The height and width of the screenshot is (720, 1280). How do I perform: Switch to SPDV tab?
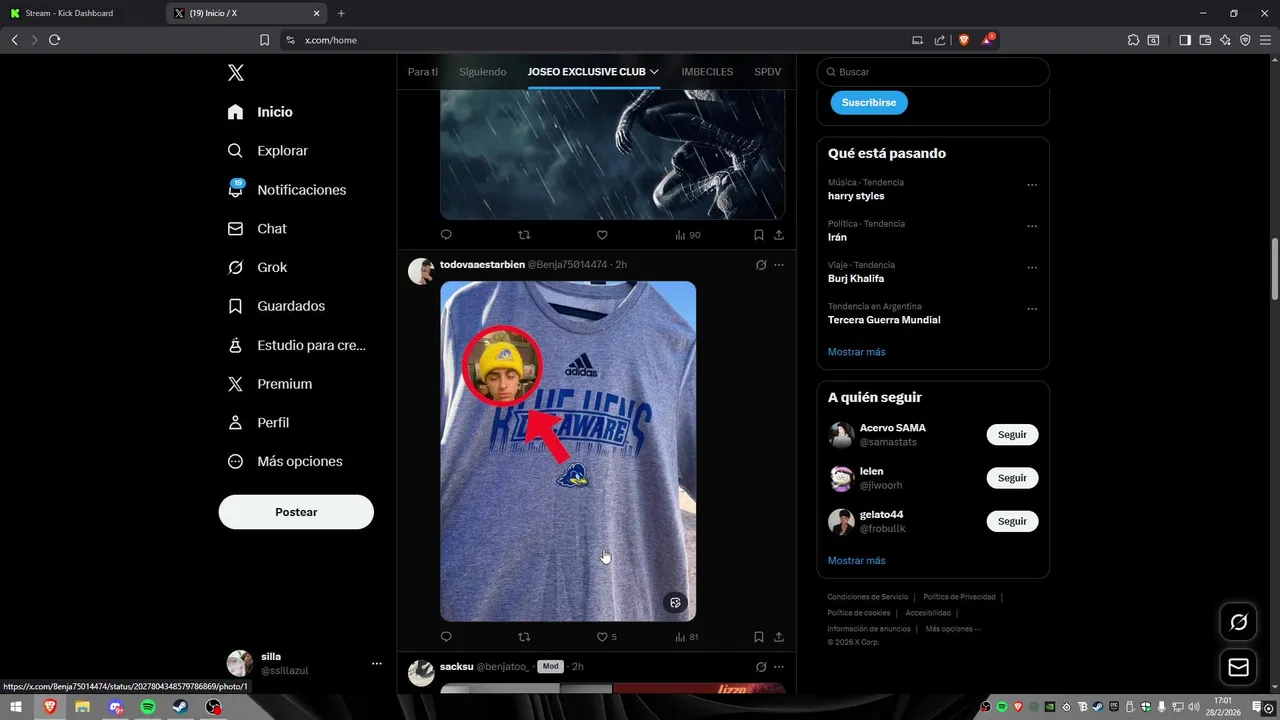[x=768, y=72]
